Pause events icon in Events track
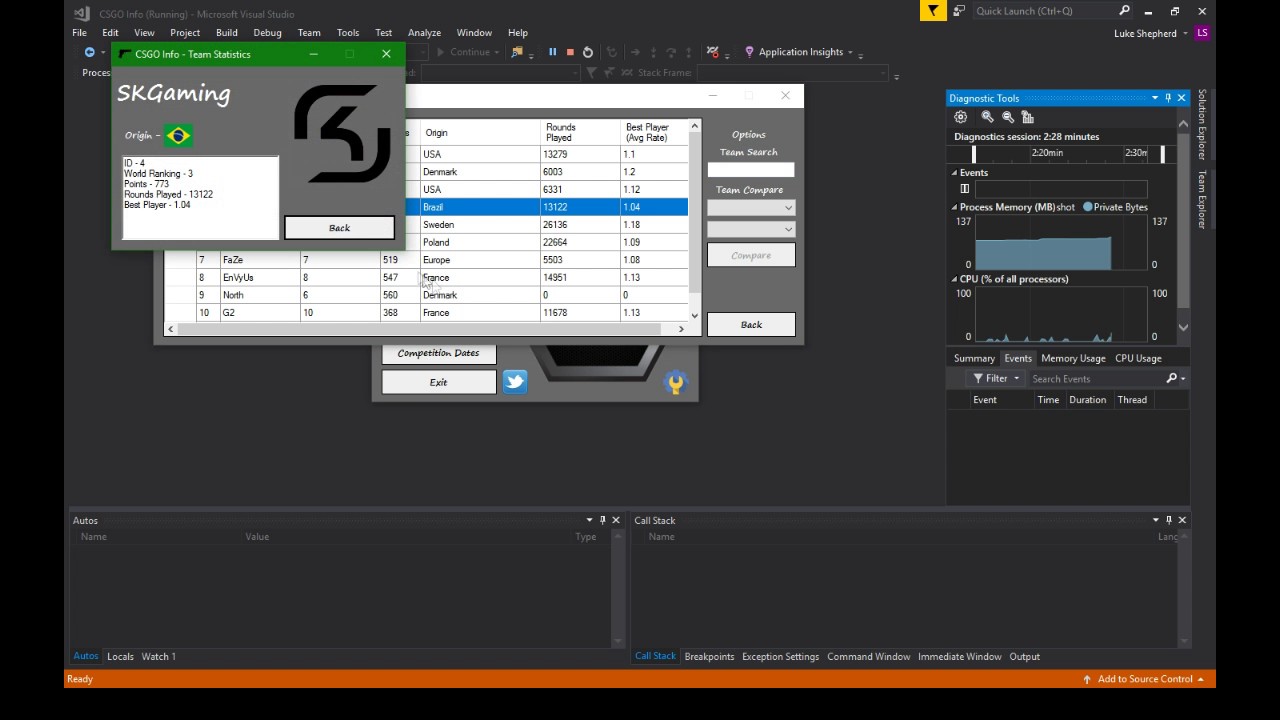Viewport: 1280px width, 720px height. [x=965, y=189]
